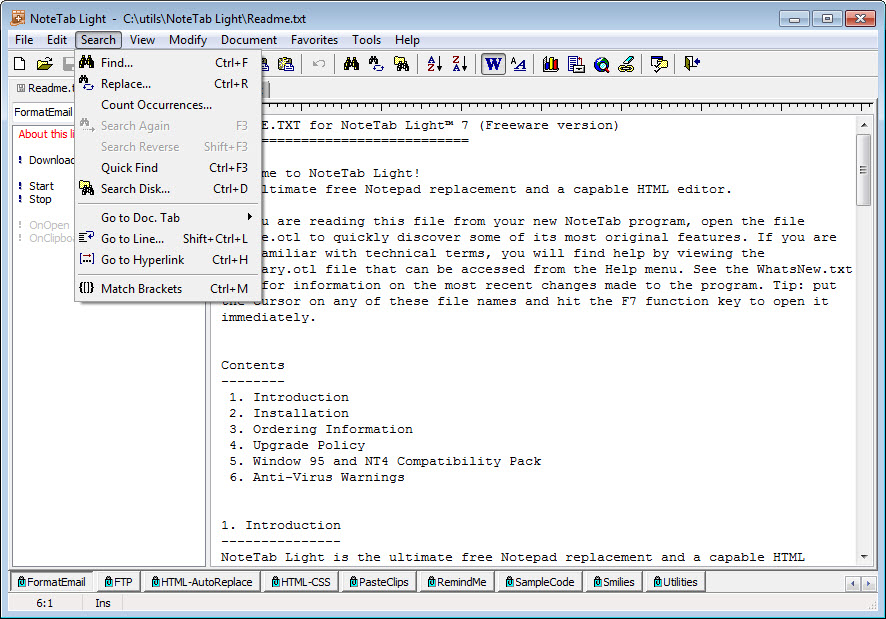Open the Document menu

(x=249, y=40)
